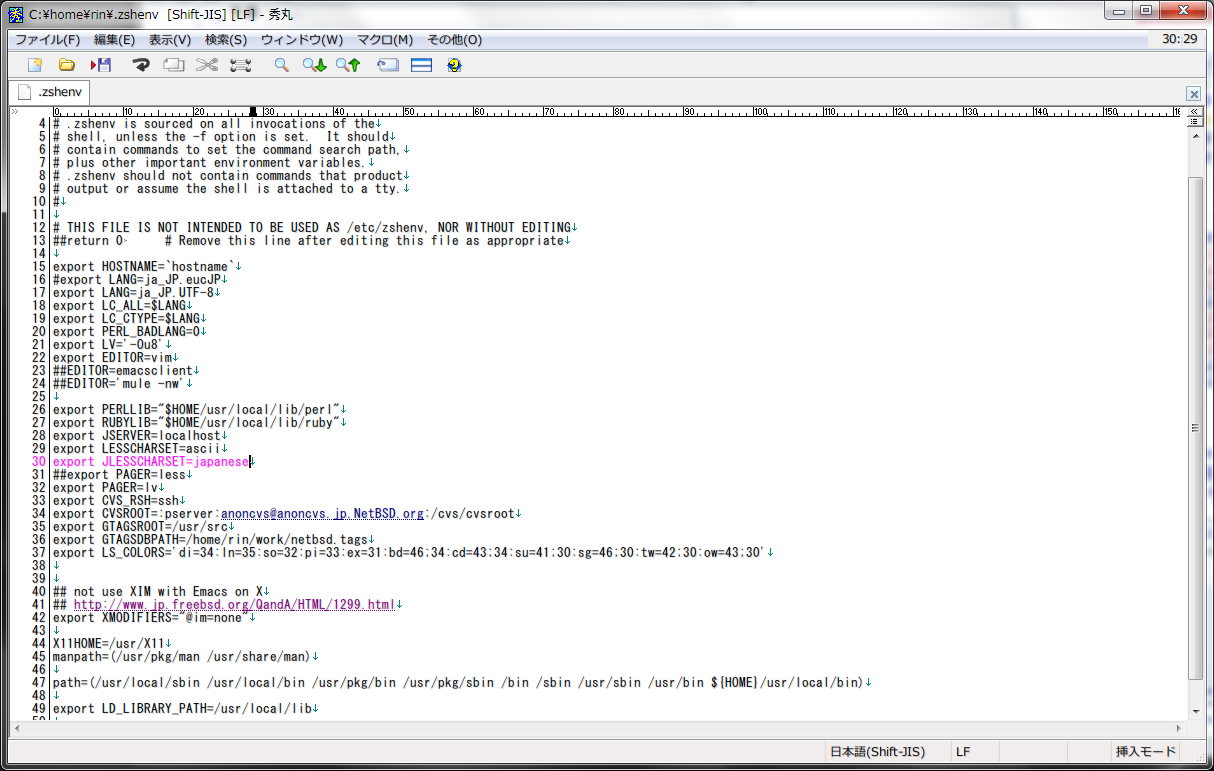
Task: Split the window with the blue split icon
Action: click(x=421, y=65)
